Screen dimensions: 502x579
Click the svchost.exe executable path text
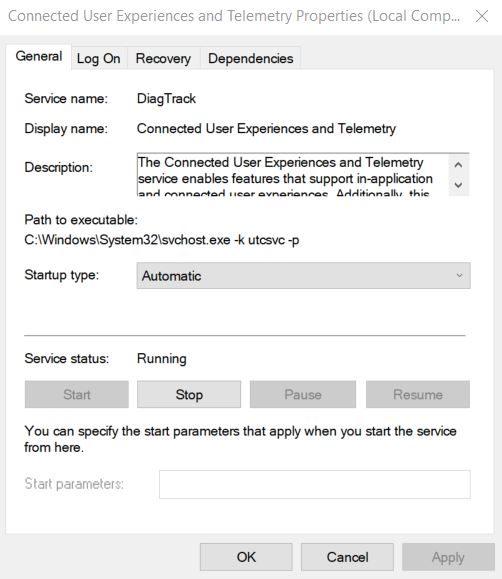pyautogui.click(x=162, y=240)
